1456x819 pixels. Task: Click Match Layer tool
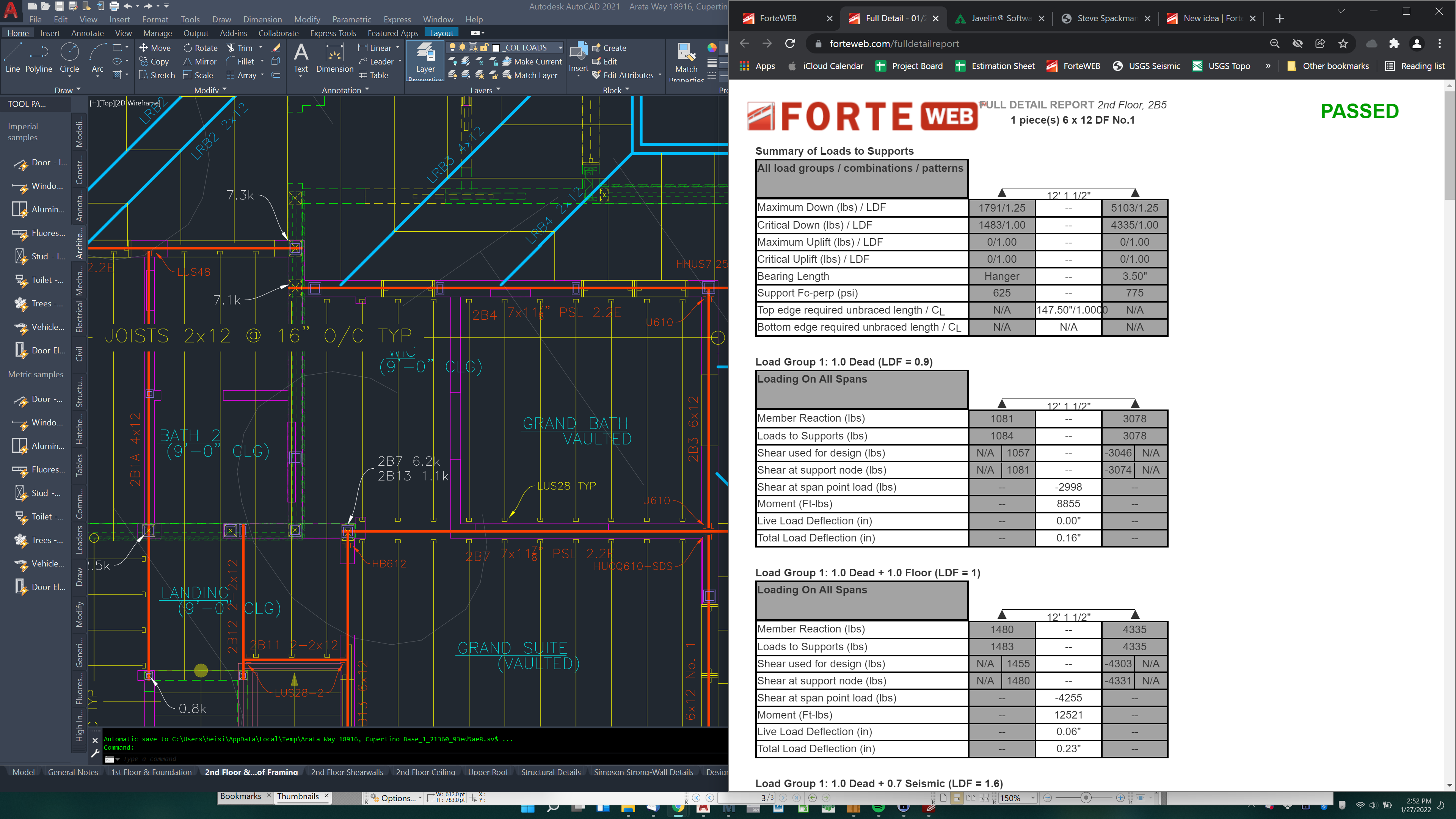(530, 75)
